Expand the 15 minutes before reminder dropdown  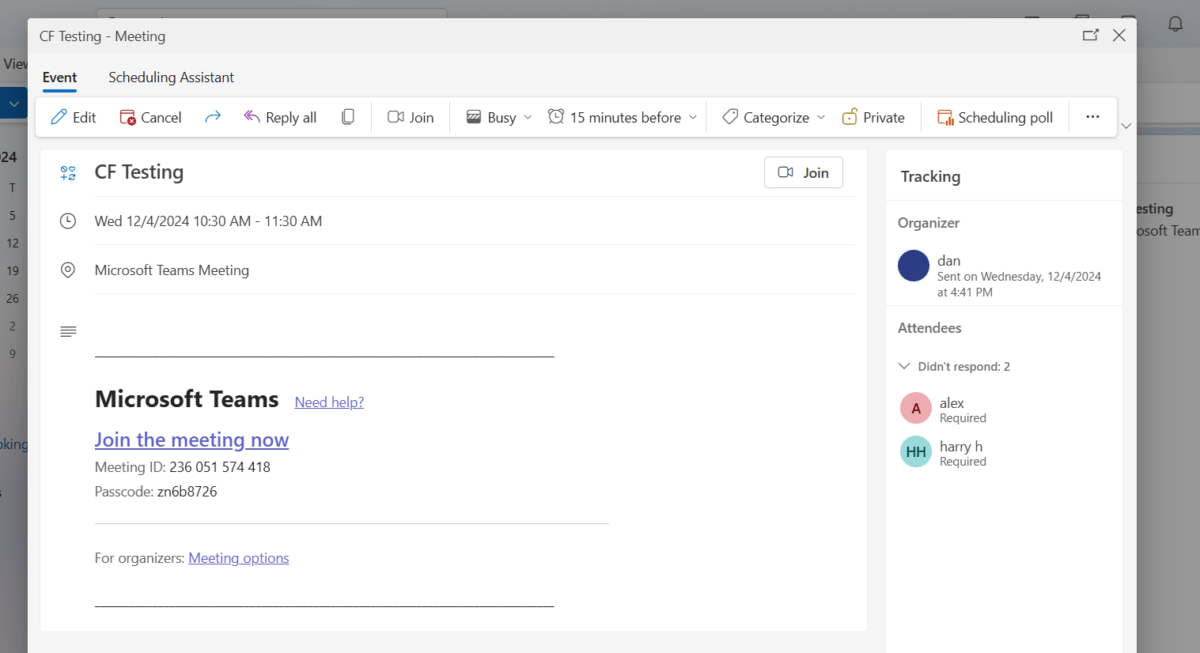tap(622, 117)
